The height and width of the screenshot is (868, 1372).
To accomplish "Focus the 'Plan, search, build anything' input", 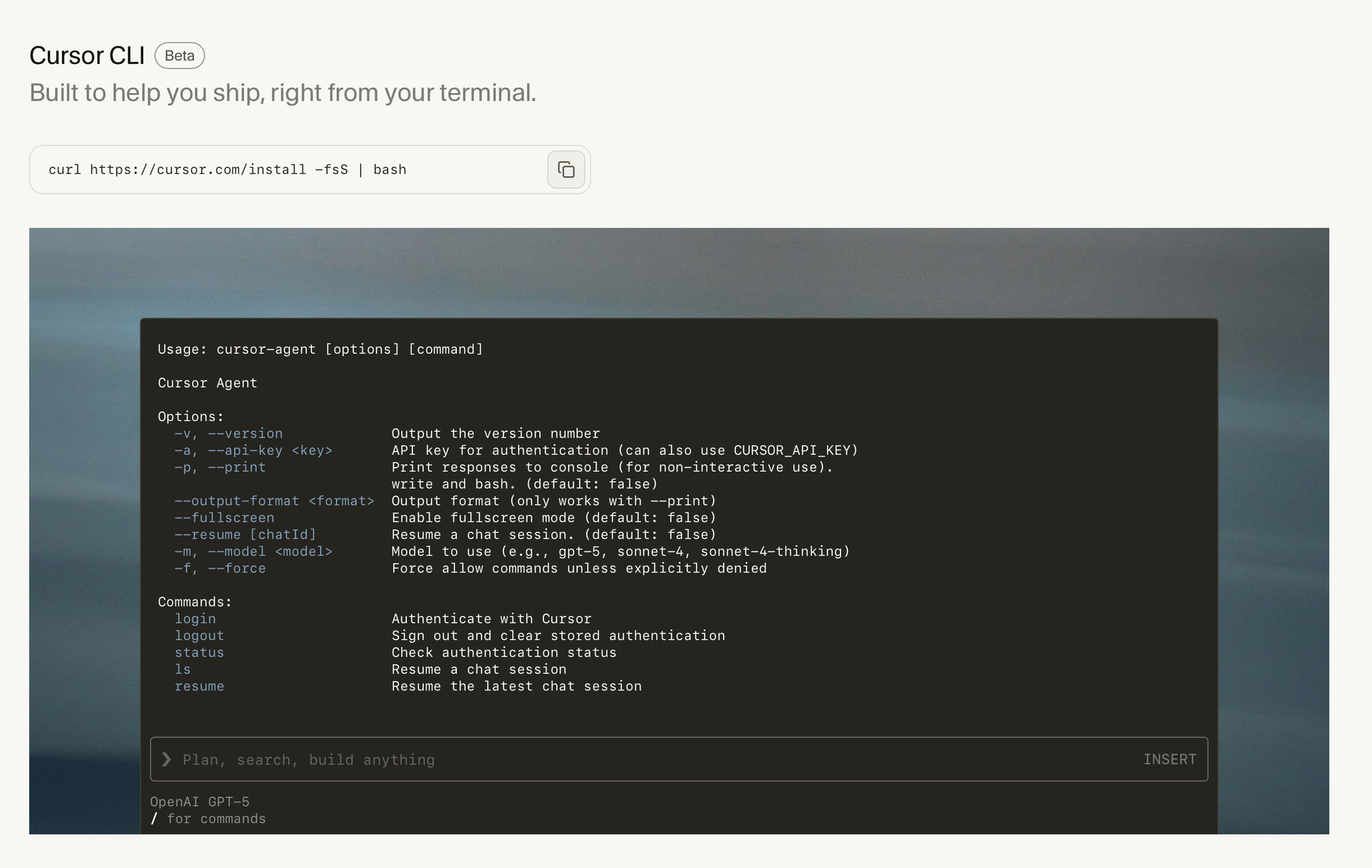I will (617, 759).
